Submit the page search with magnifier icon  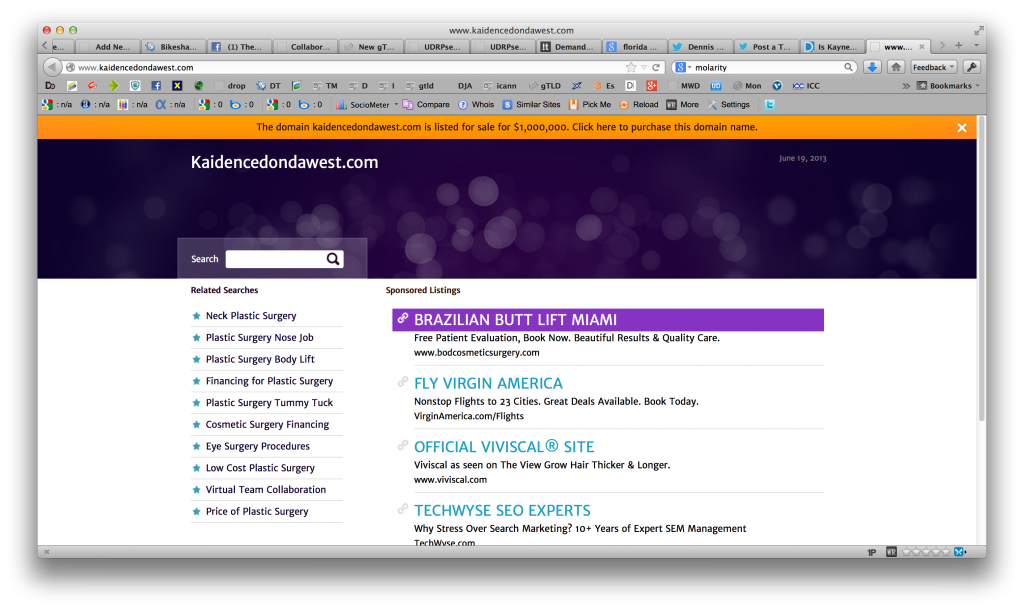pyautogui.click(x=333, y=259)
